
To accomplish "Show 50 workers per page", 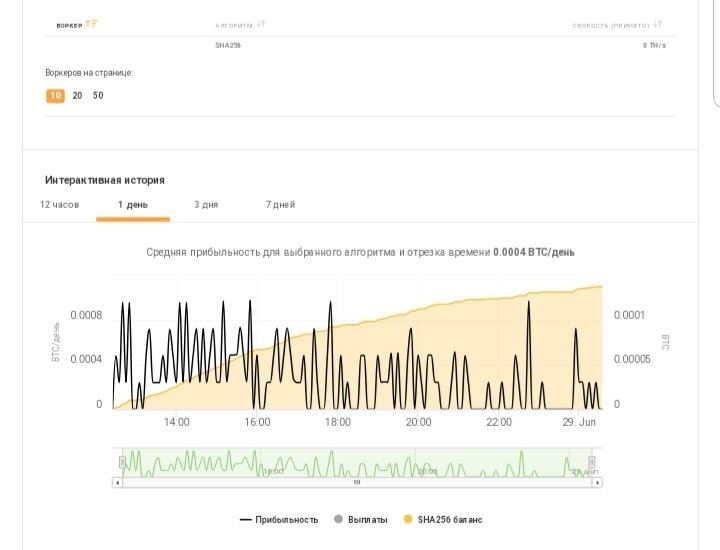I will pyautogui.click(x=98, y=96).
